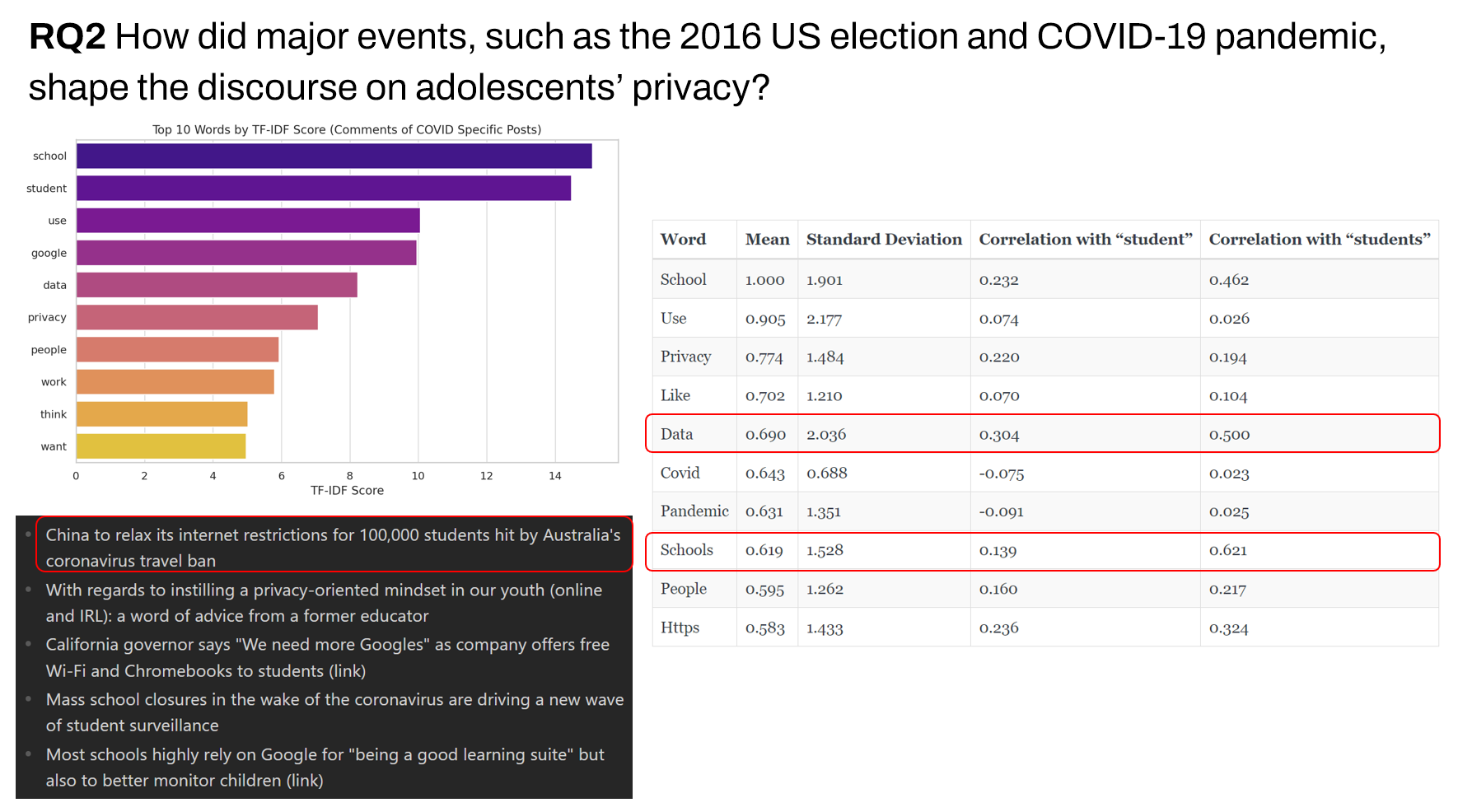
Task: Click the purple "school" bar in chart
Action: pyautogui.click(x=334, y=156)
